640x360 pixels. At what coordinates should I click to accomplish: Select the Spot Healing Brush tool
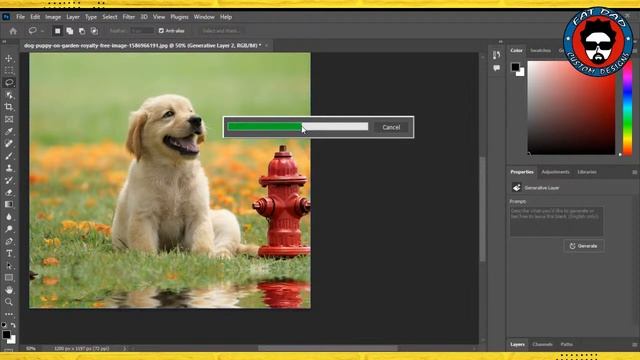9,144
